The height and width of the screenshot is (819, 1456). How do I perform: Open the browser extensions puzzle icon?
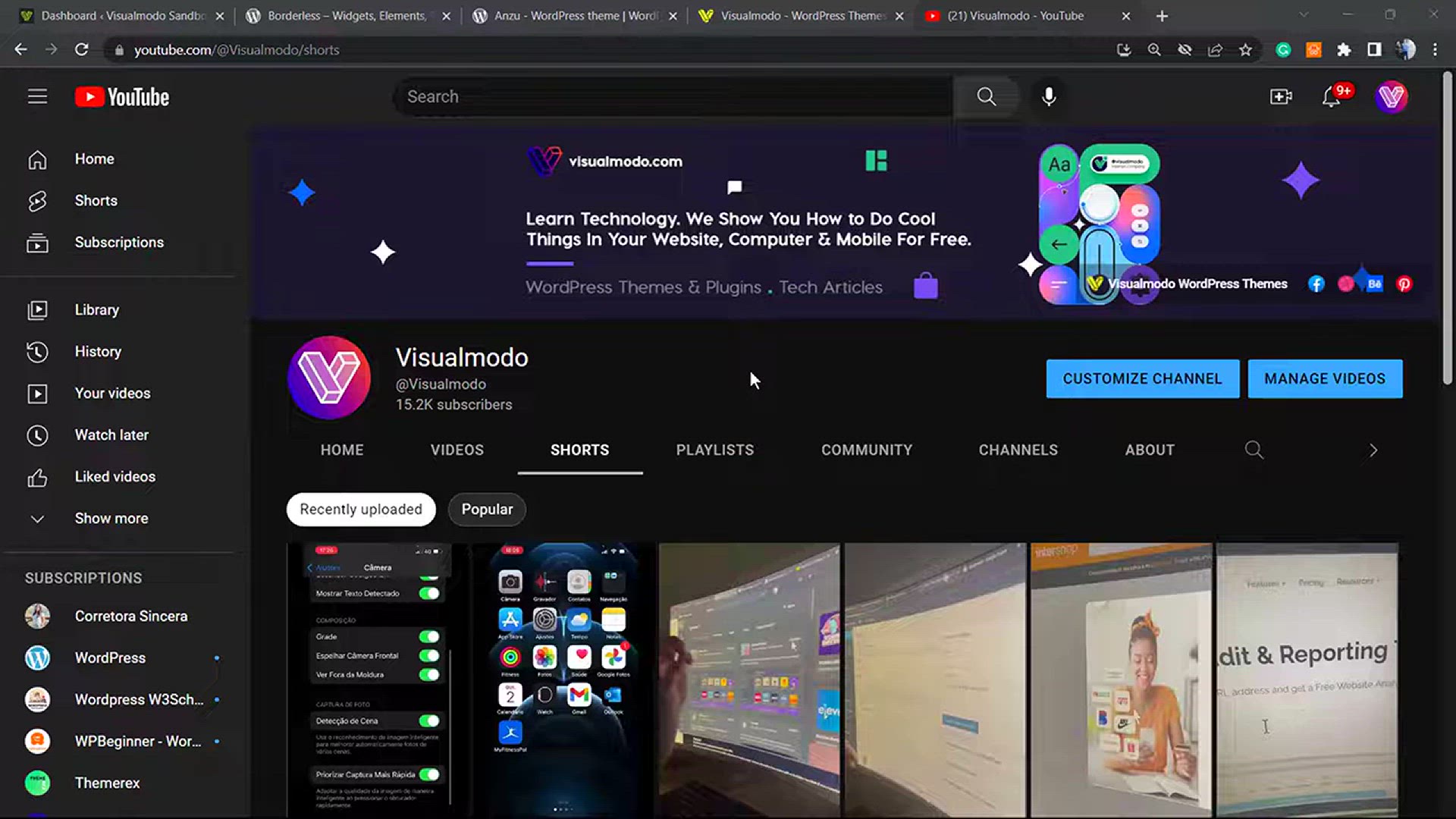pyautogui.click(x=1344, y=49)
